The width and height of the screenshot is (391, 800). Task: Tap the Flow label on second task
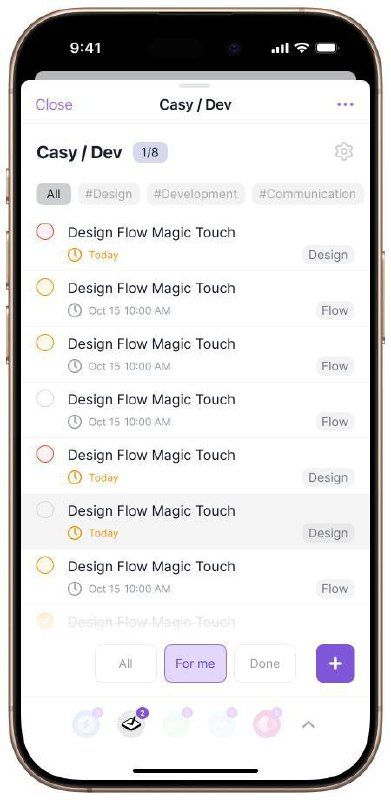pyautogui.click(x=335, y=310)
